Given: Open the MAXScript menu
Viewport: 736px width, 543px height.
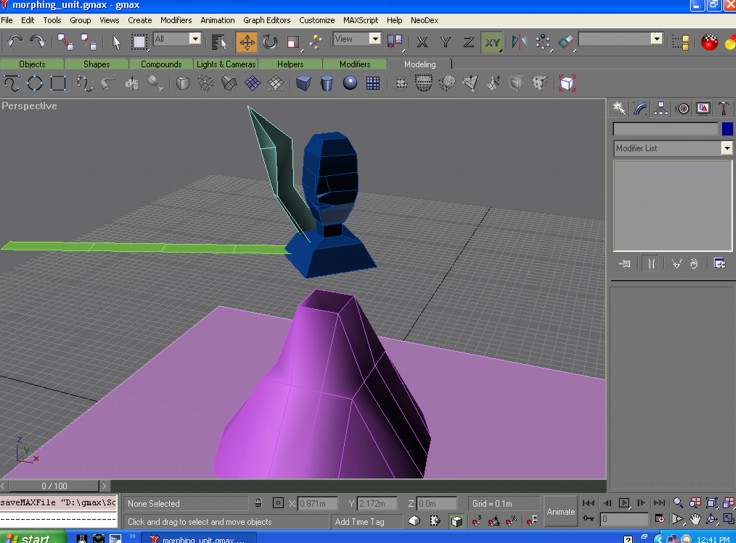Looking at the screenshot, I should (360, 20).
